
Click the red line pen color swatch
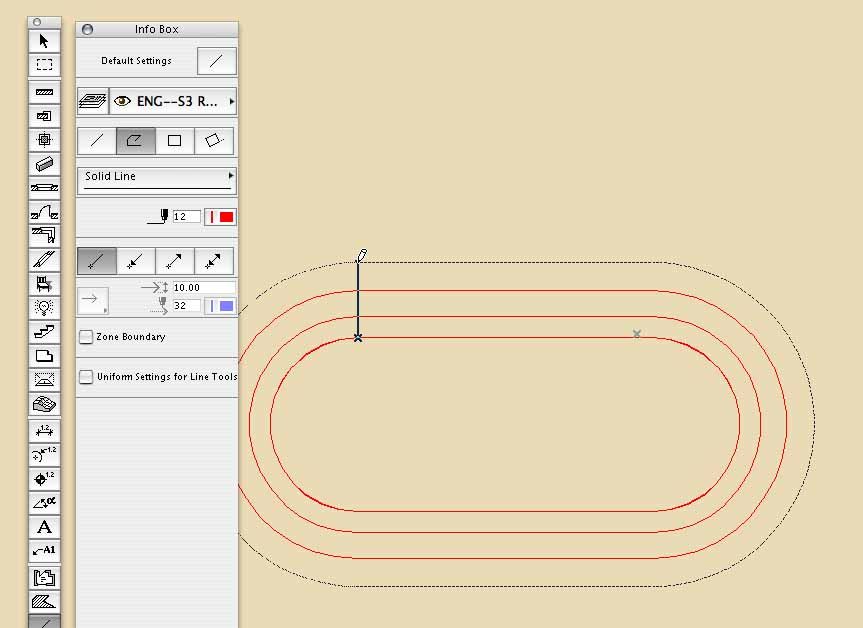pyautogui.click(x=220, y=217)
